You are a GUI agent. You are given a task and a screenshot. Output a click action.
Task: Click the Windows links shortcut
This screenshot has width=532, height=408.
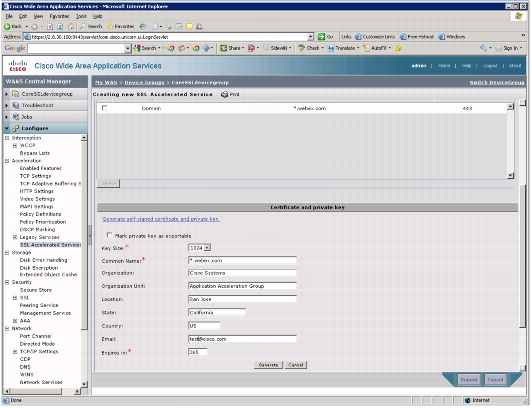pos(452,37)
